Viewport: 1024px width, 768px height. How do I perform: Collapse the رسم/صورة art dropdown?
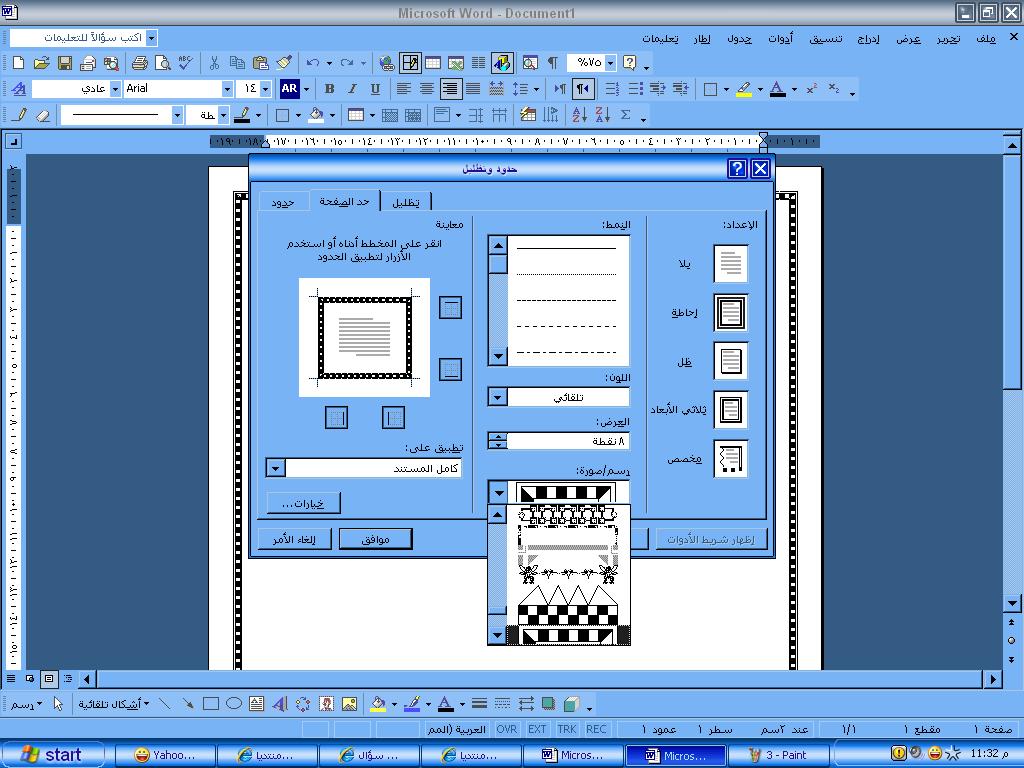coord(498,493)
